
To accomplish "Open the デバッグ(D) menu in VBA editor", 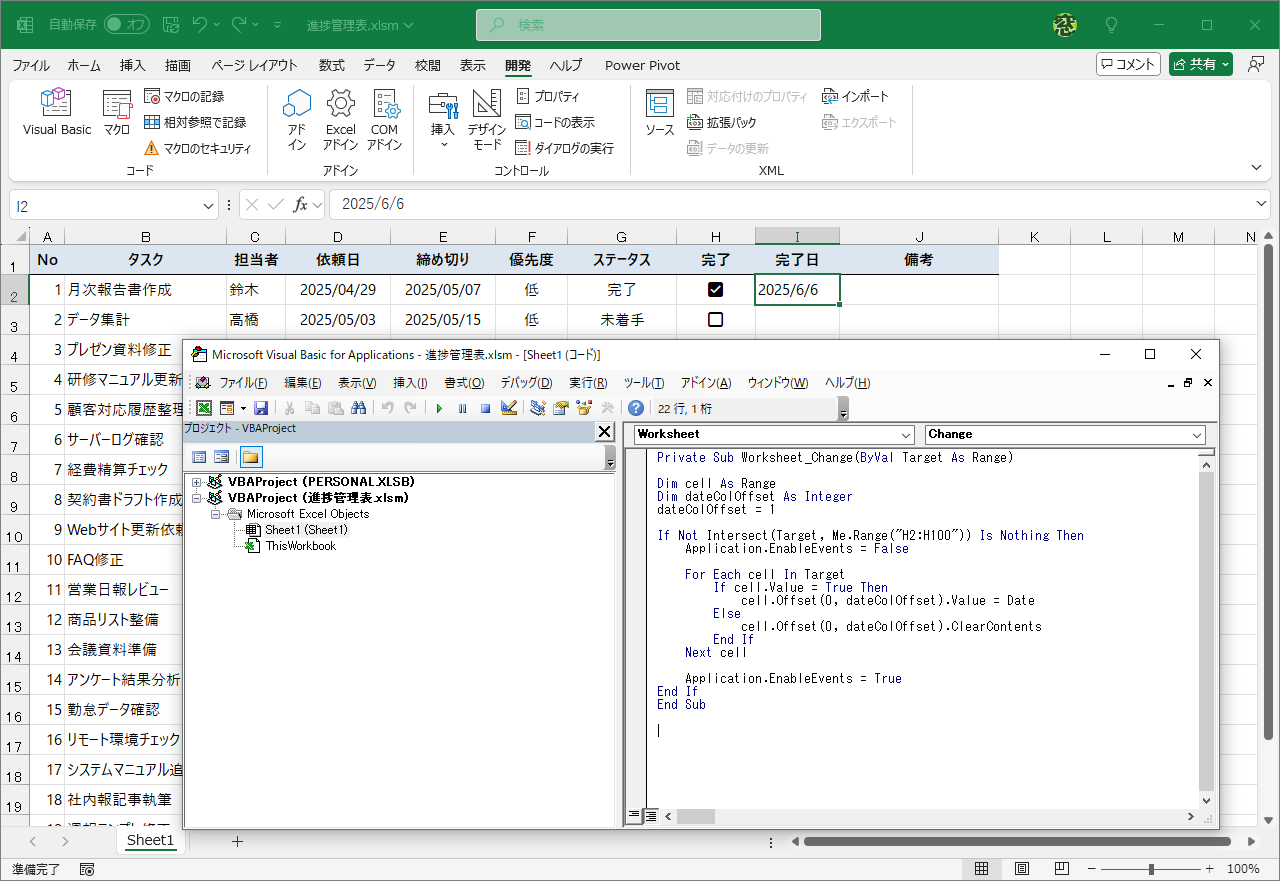I will point(525,383).
